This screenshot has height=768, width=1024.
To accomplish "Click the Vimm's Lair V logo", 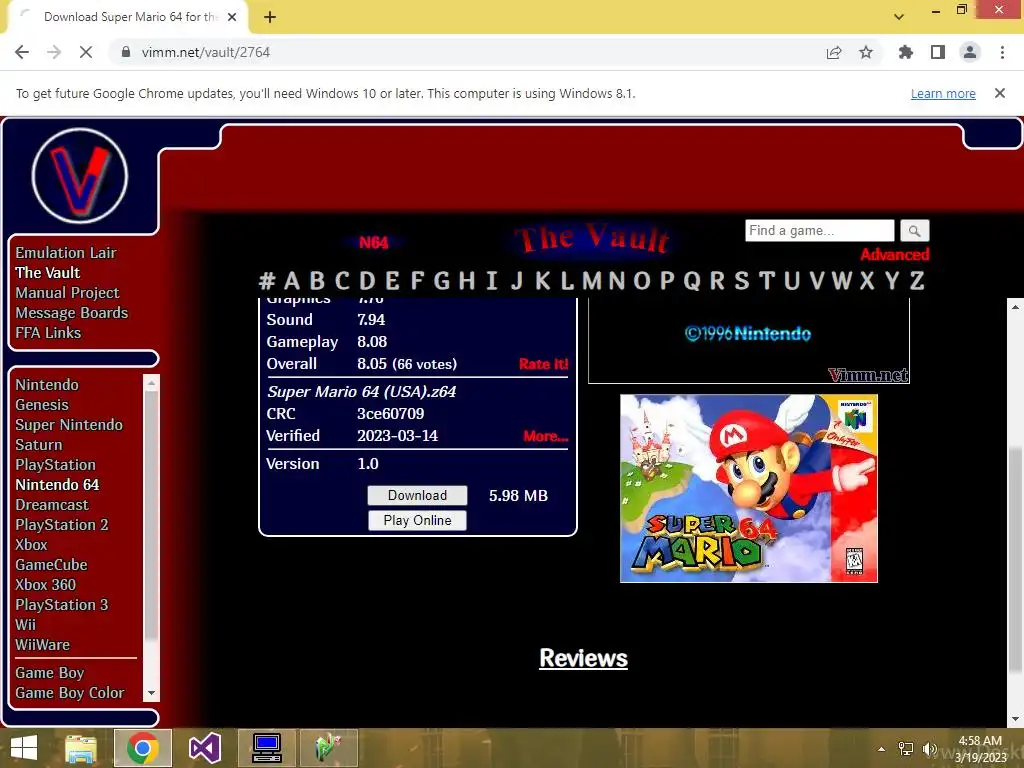I will (x=80, y=176).
